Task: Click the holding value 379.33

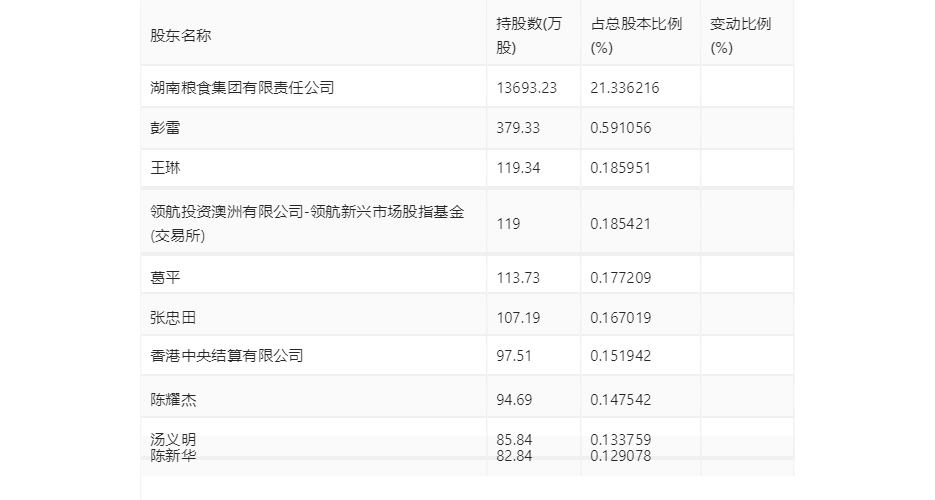Action: (x=518, y=128)
